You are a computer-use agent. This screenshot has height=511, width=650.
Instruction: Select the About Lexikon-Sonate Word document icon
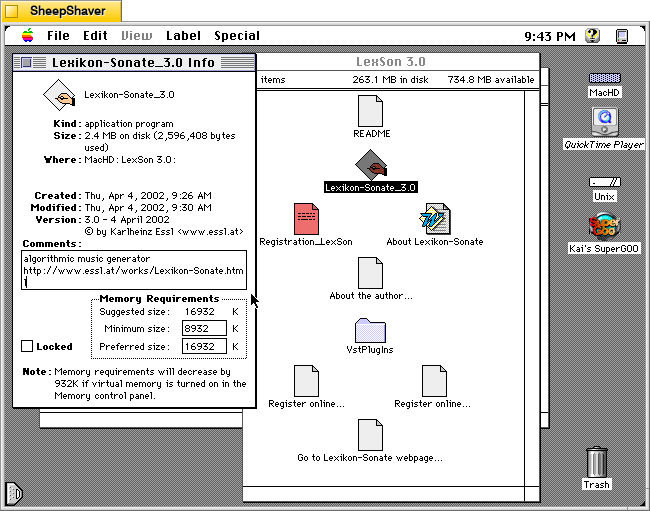pyautogui.click(x=434, y=219)
